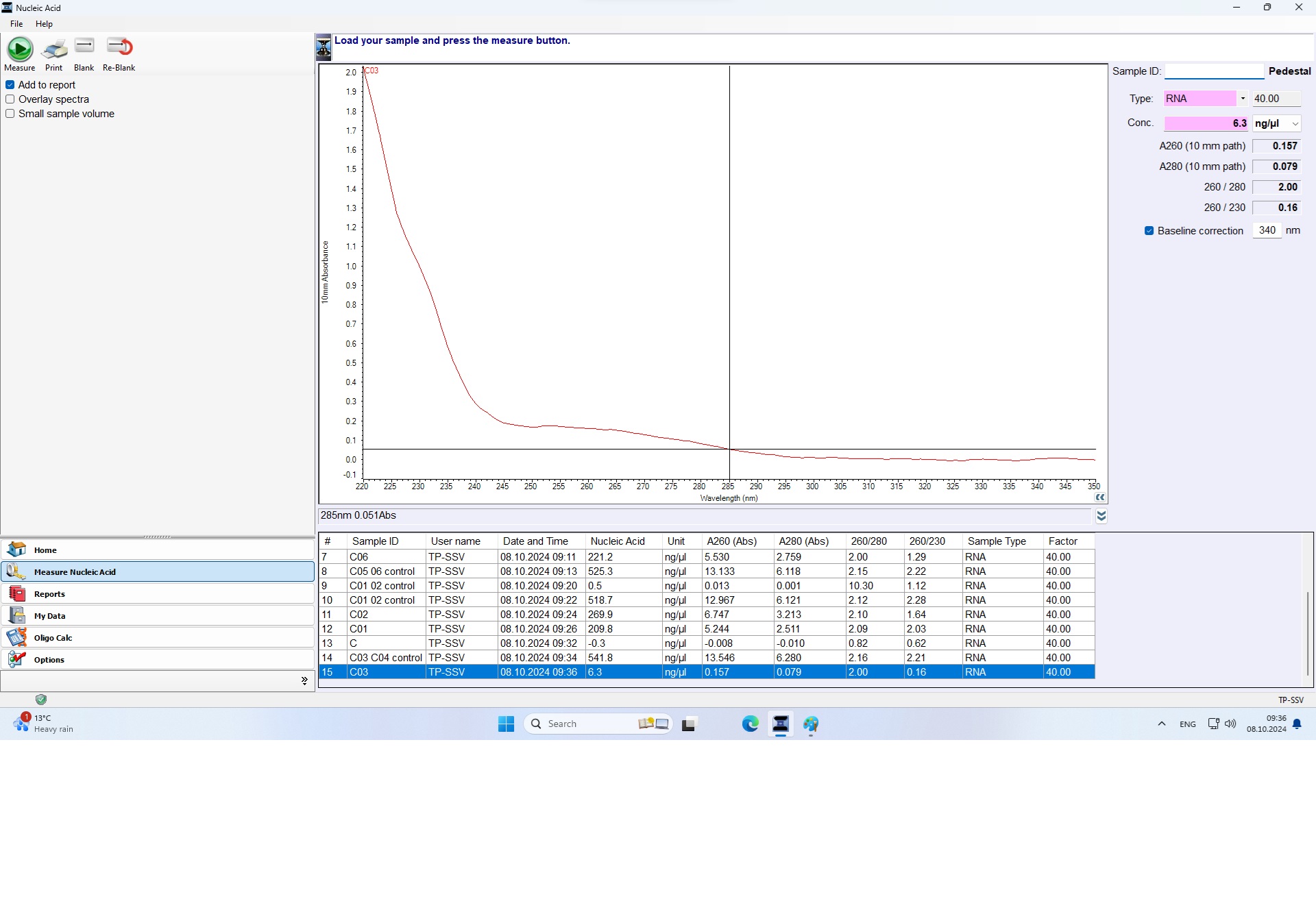Select the C03 C04 control row
Viewport: 1316px width, 899px height.
(x=385, y=658)
